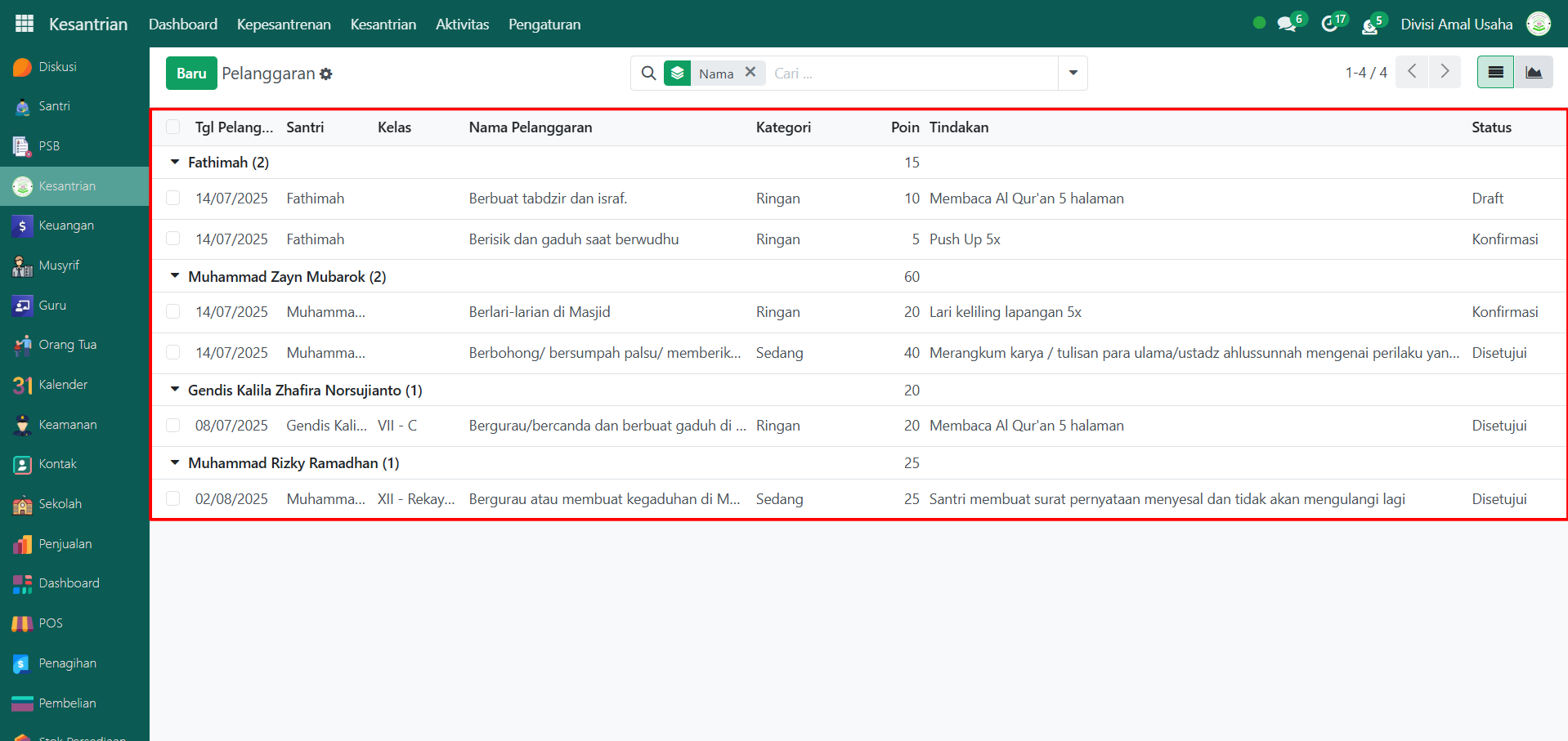Select the Berlari-larian di Masjid row checkbox
Viewport: 1568px width, 741px height.
tap(172, 312)
